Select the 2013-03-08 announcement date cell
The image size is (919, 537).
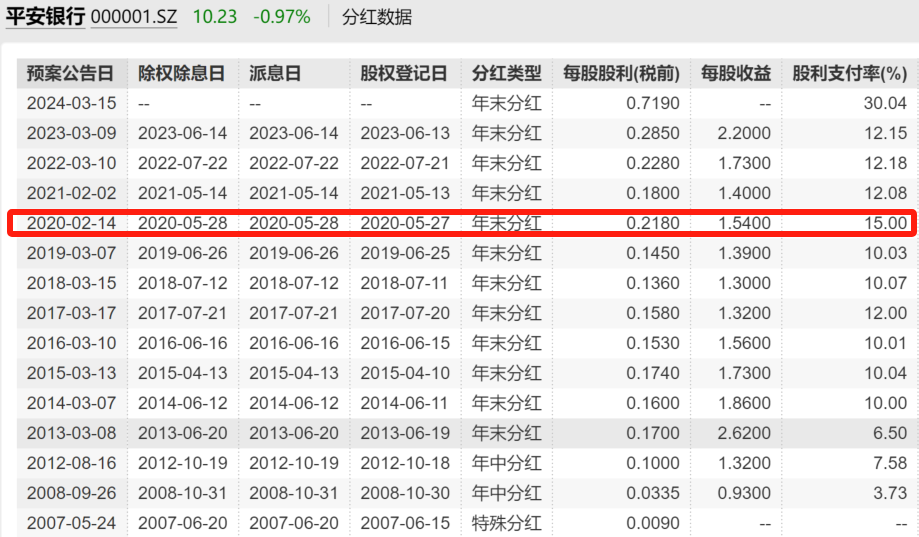coord(72,433)
